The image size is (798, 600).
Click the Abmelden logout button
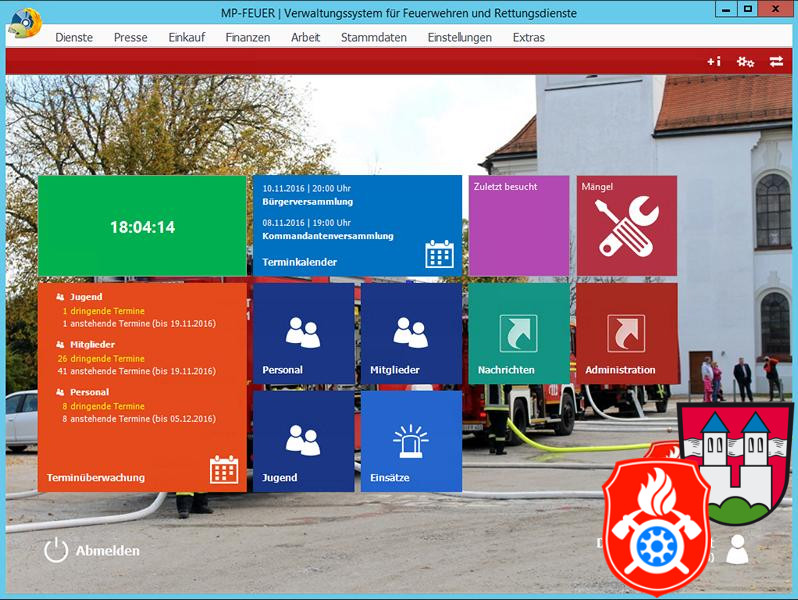(92, 550)
